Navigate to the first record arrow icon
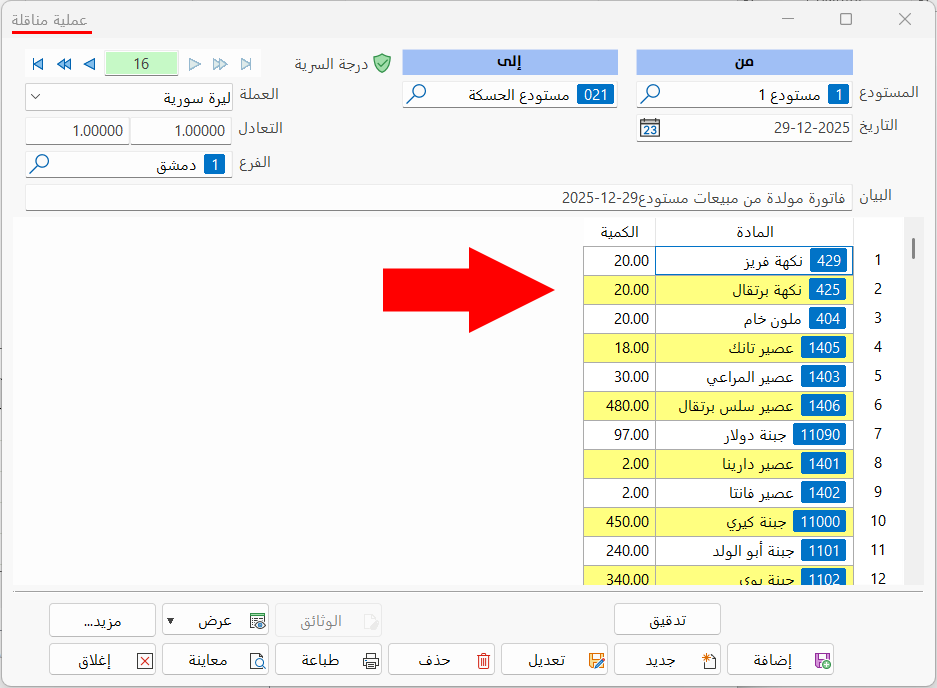This screenshot has width=937, height=688. pyautogui.click(x=37, y=64)
